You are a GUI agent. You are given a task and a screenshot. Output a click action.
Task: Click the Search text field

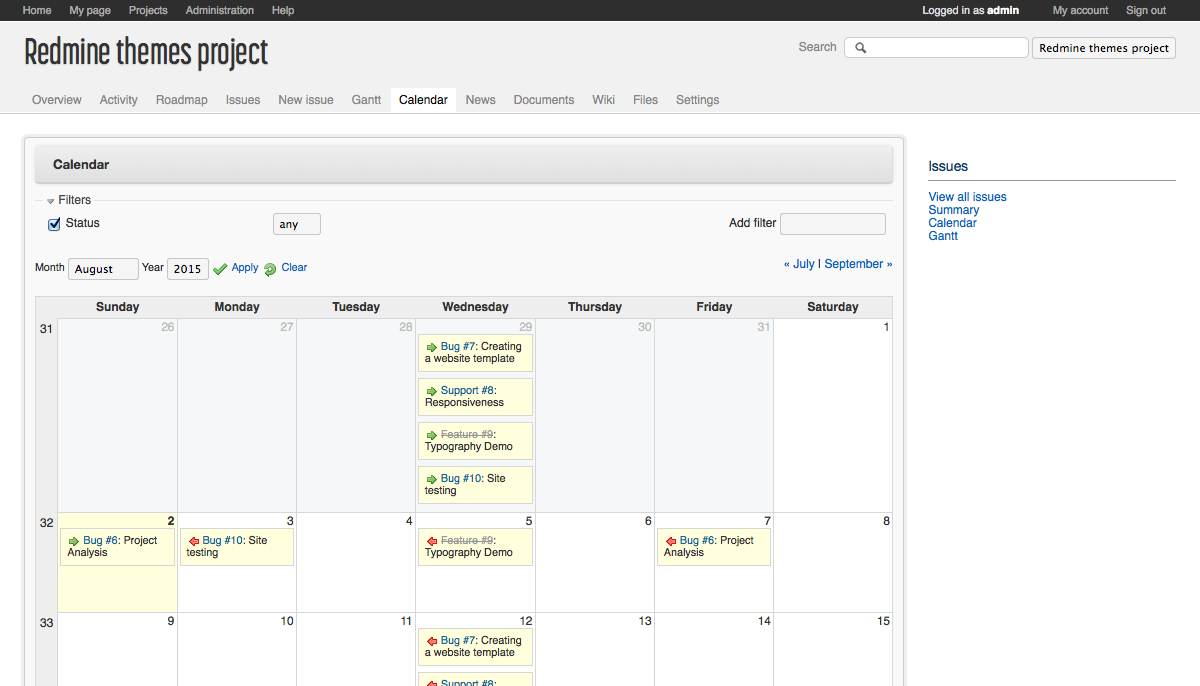[936, 48]
